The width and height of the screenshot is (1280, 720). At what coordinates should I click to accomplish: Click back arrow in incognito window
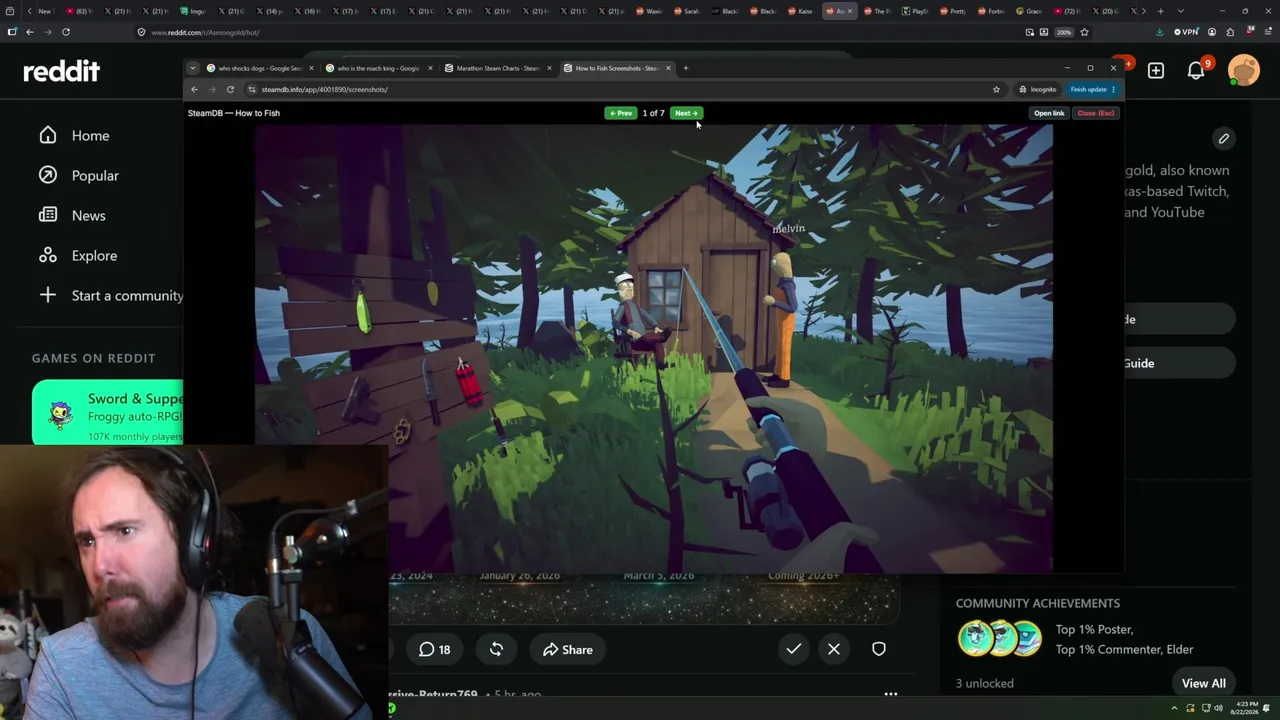click(x=194, y=89)
